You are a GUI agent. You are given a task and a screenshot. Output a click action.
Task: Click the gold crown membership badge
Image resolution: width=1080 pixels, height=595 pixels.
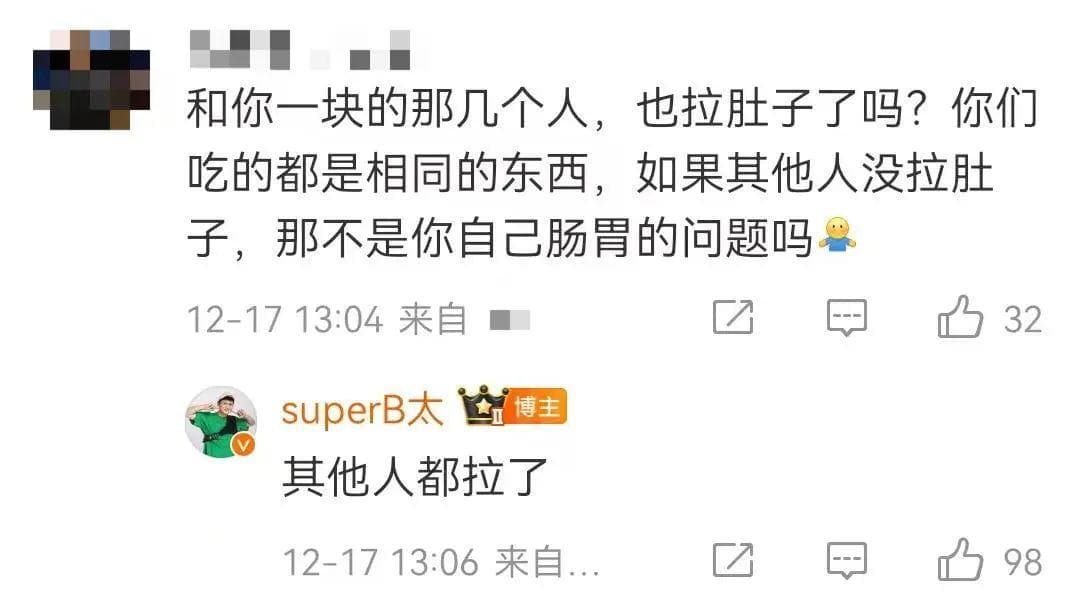(483, 405)
